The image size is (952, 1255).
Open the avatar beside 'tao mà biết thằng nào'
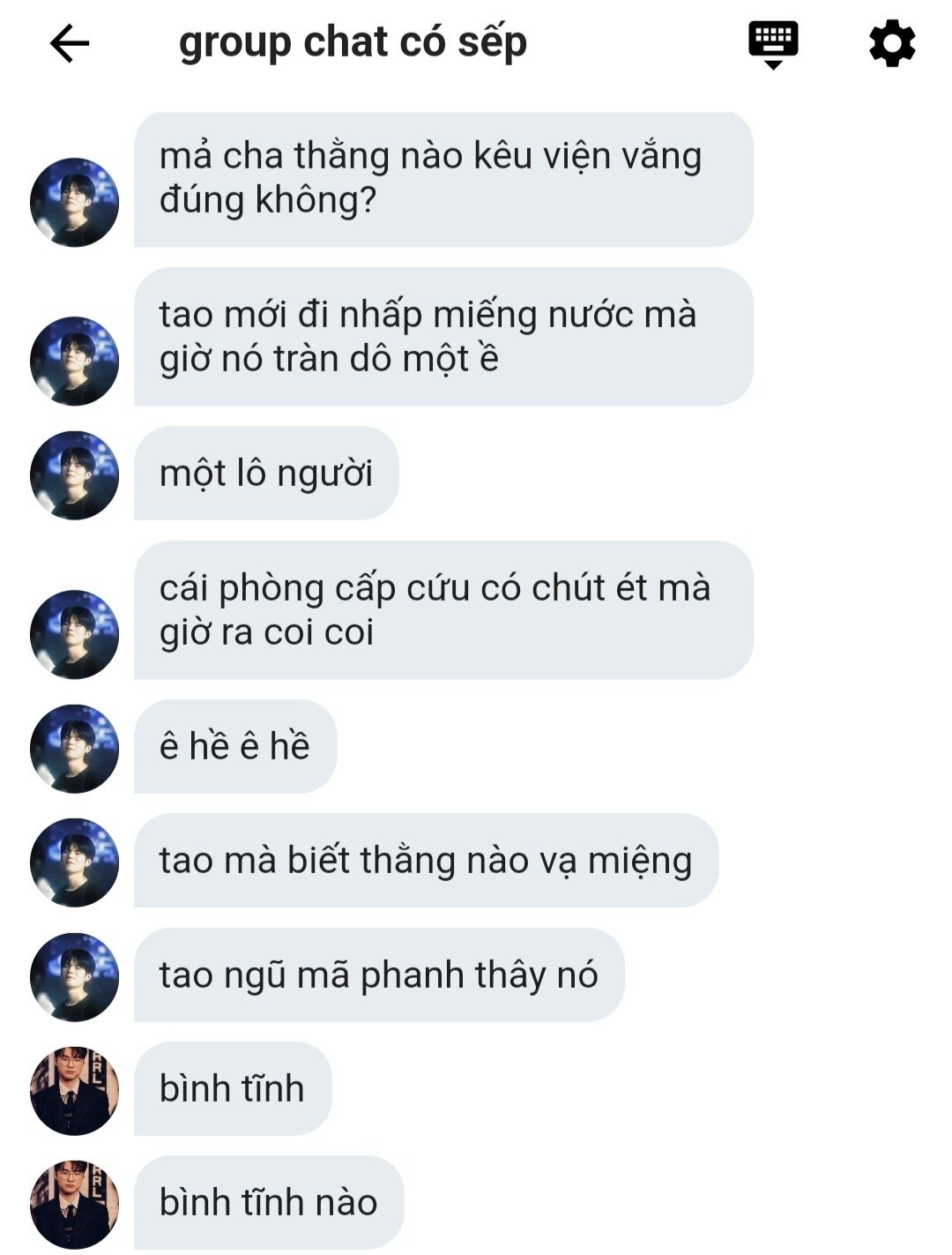[x=74, y=862]
